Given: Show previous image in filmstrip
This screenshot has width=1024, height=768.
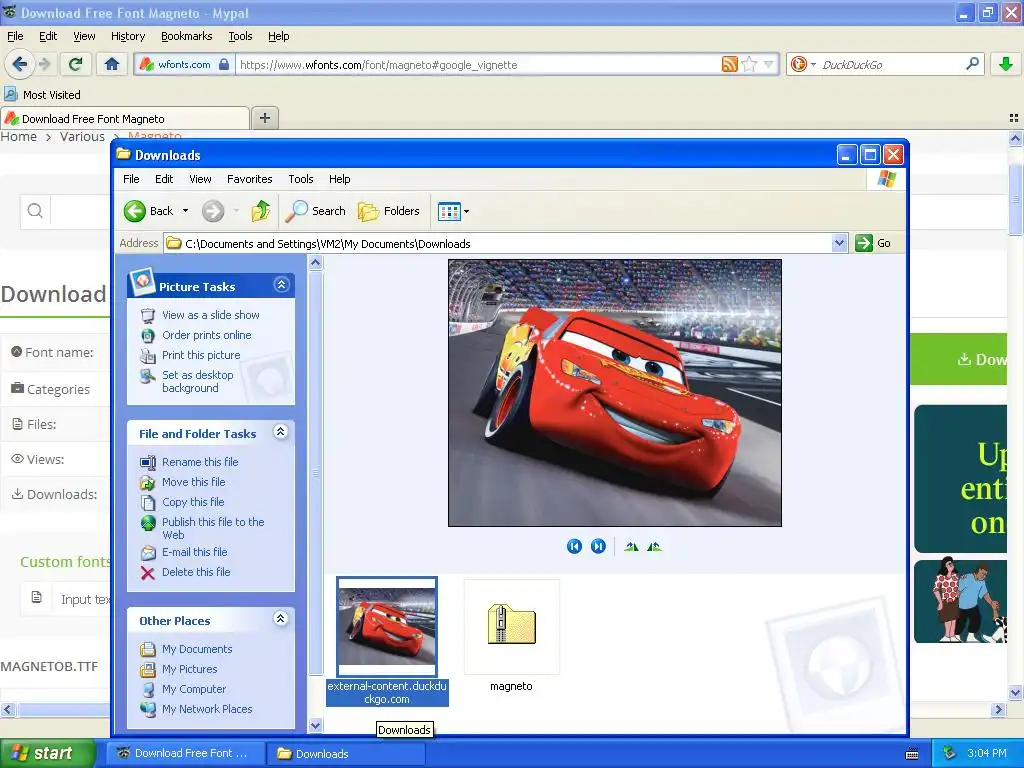Looking at the screenshot, I should (x=574, y=546).
